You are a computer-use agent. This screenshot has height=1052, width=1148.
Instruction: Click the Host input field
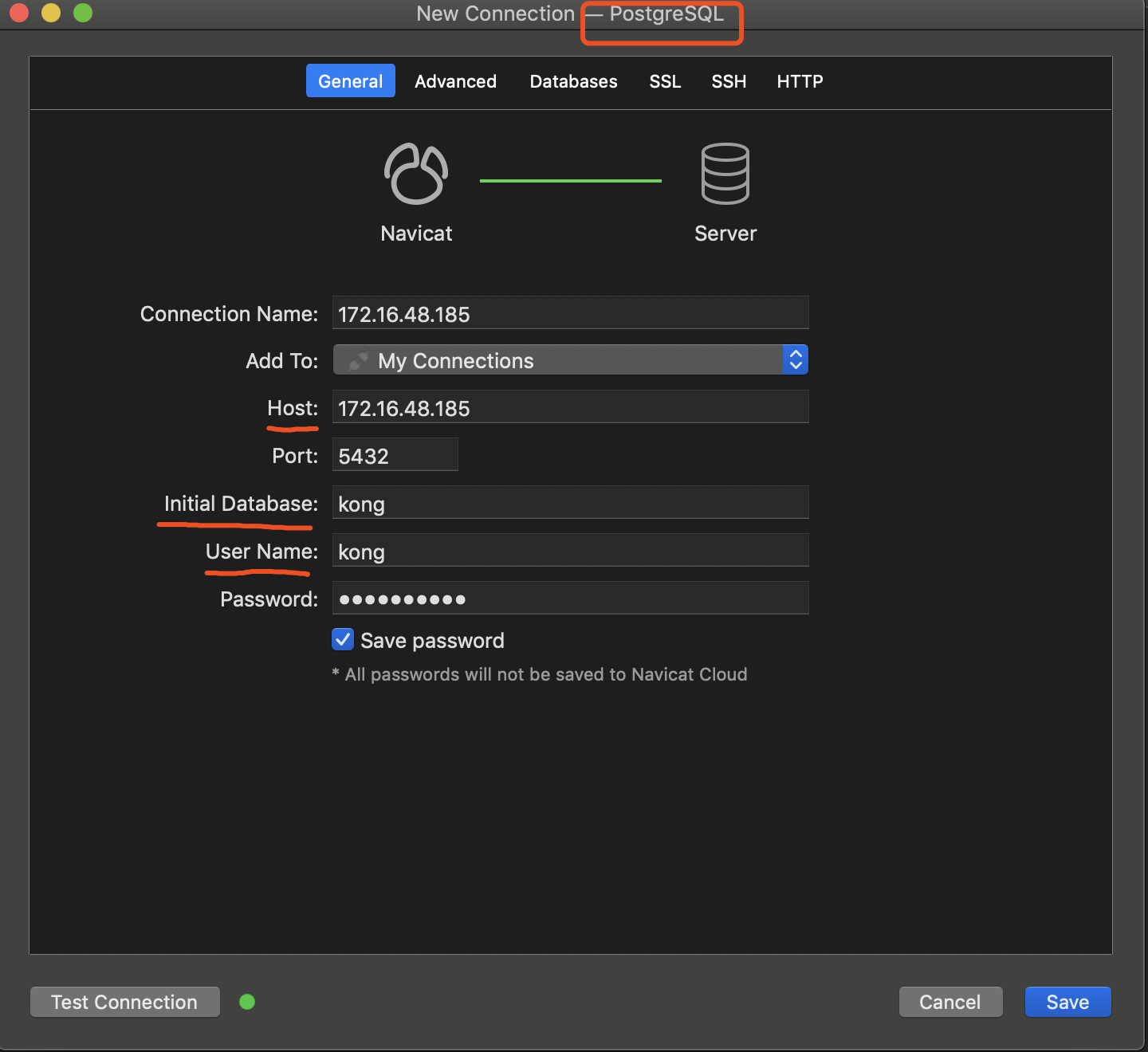point(571,406)
